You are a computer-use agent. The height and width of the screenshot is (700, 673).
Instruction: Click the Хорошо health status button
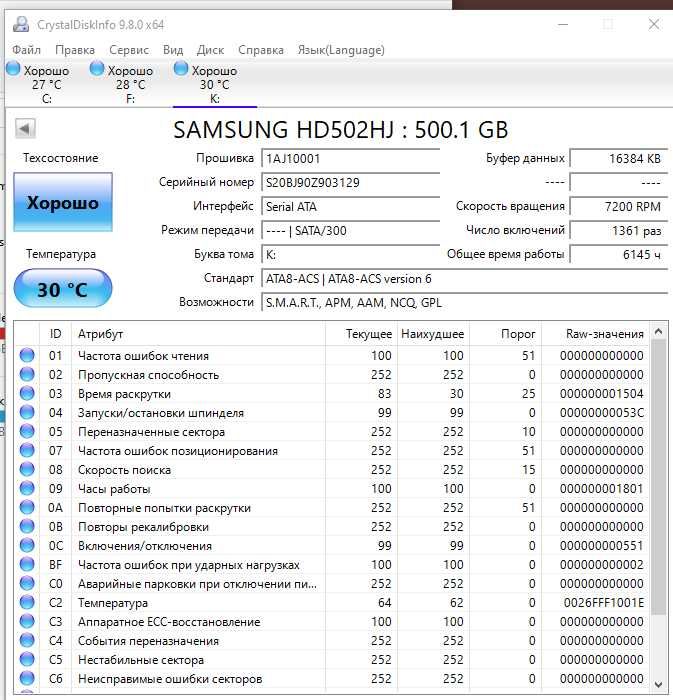point(63,202)
